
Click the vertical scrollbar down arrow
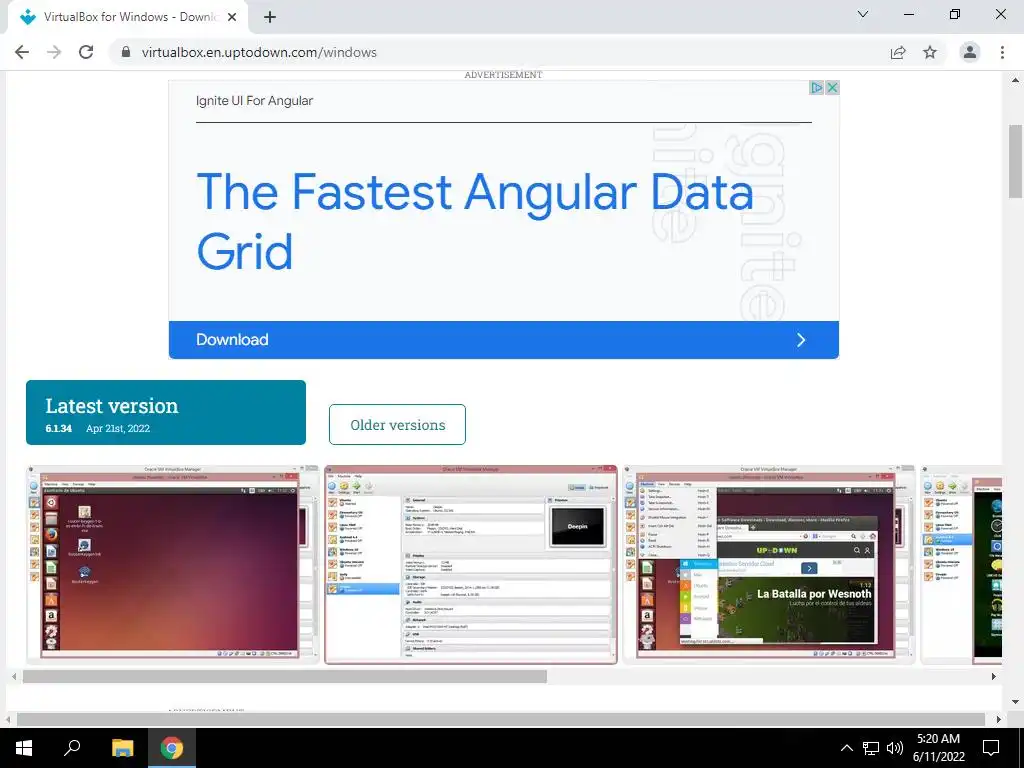pos(1015,703)
